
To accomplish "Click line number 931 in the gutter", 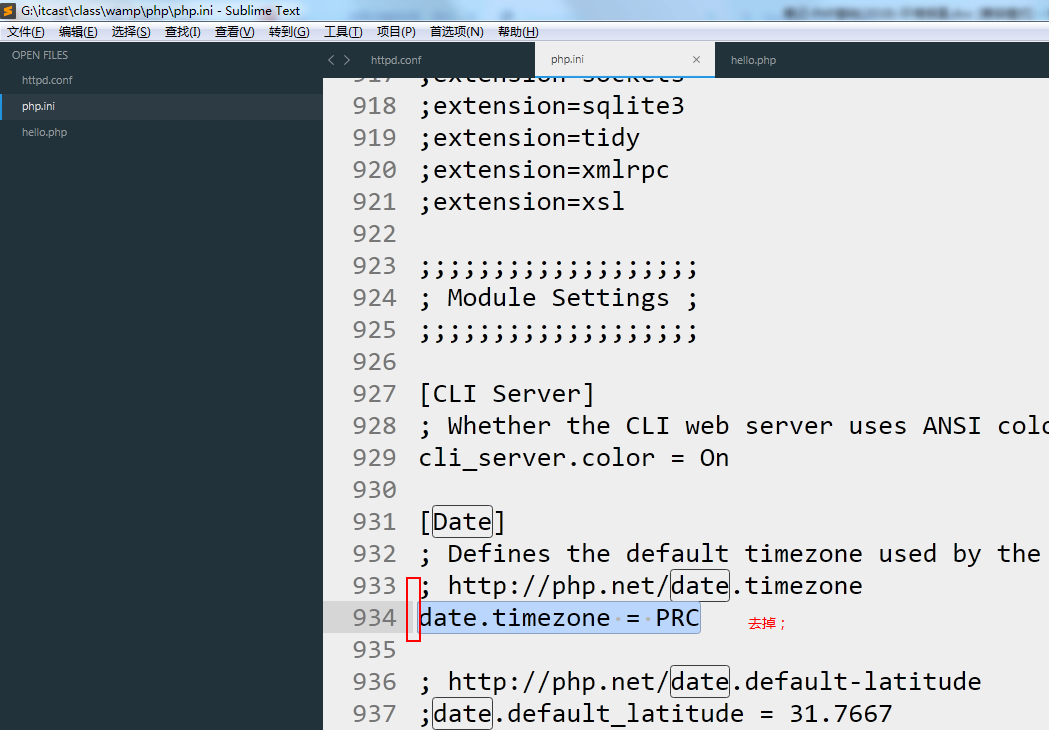I will pos(374,522).
